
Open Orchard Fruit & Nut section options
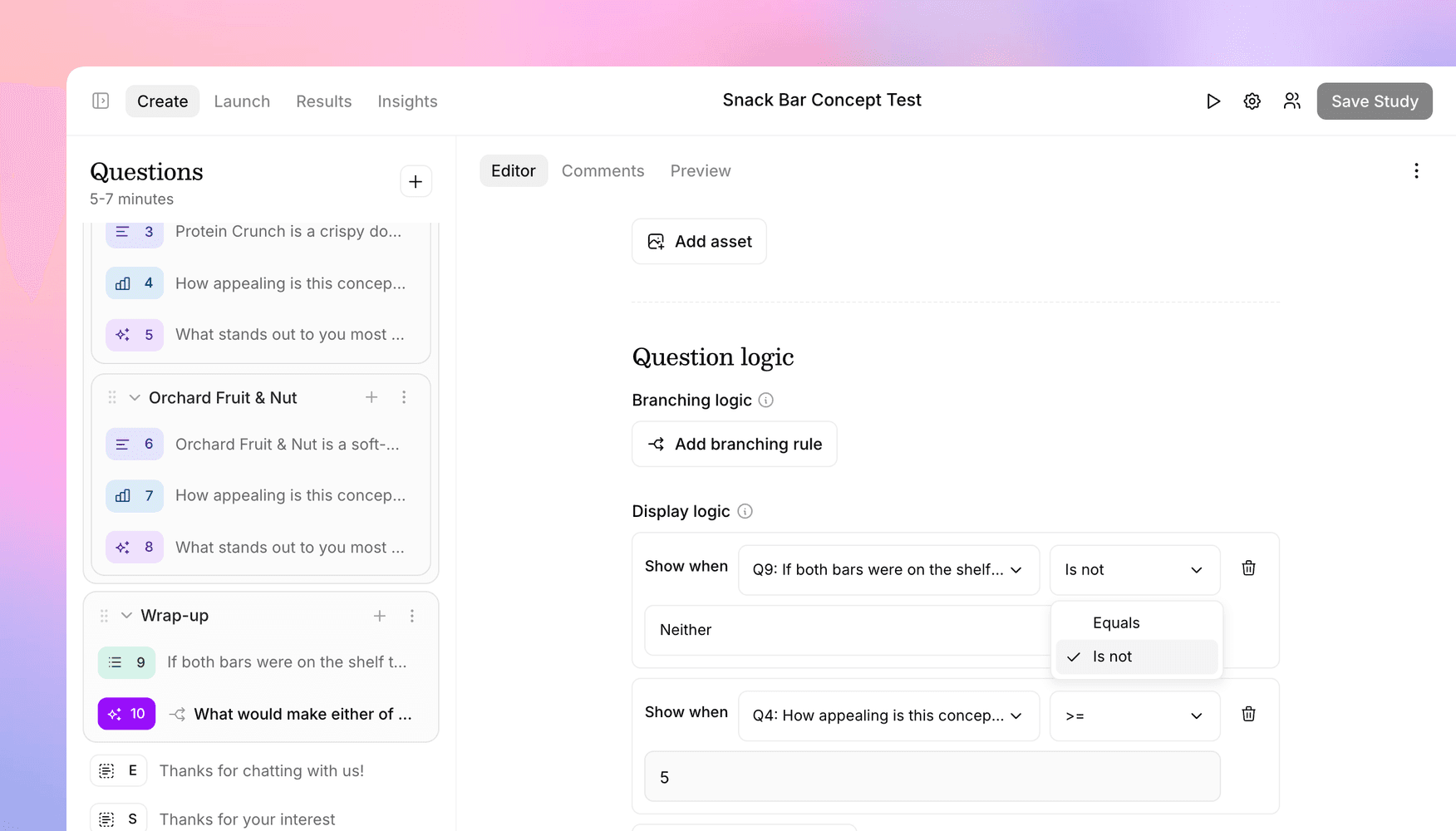pos(404,397)
